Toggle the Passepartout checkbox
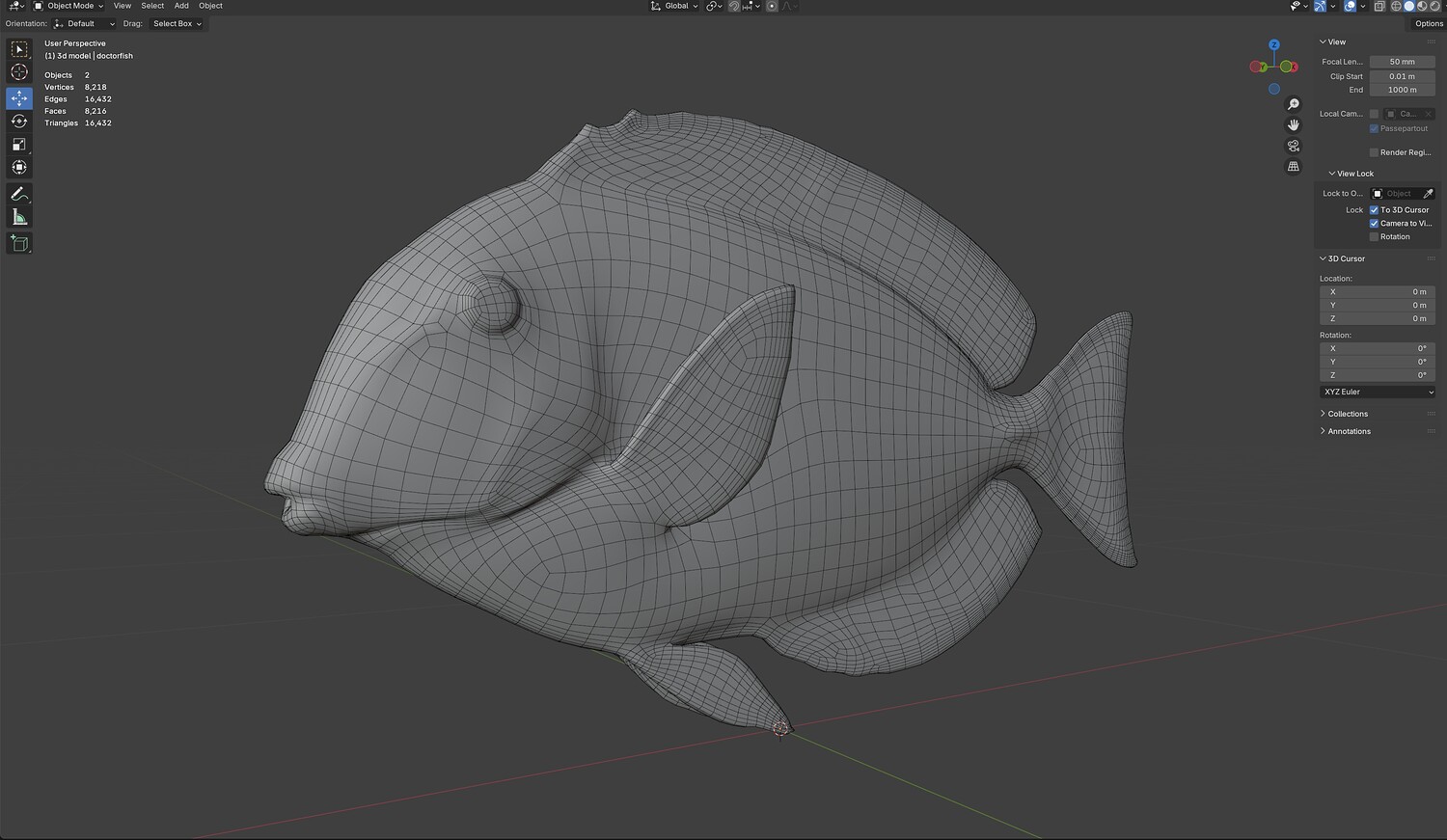Image resolution: width=1447 pixels, height=840 pixels. [x=1374, y=129]
